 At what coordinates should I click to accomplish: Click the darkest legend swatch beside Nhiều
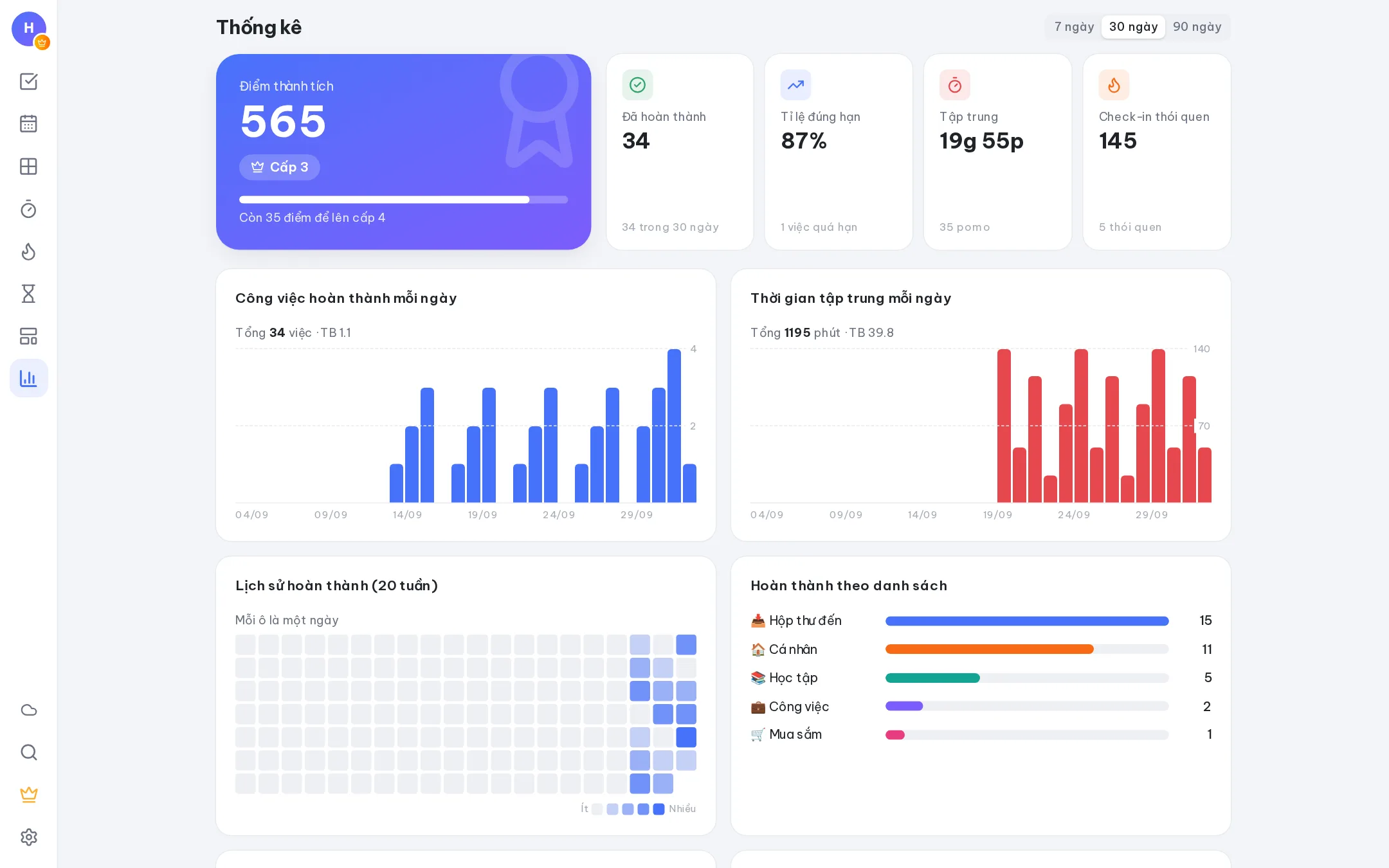point(658,809)
